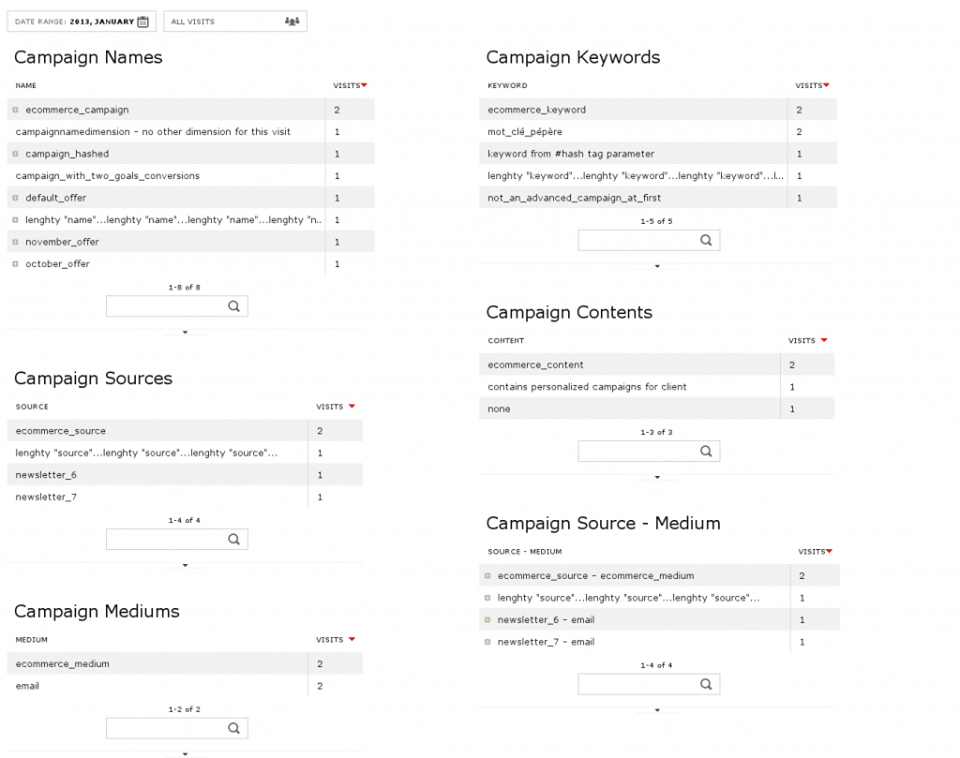Expand footer arrow below Campaign Names table
The height and width of the screenshot is (758, 960).
pos(185,332)
